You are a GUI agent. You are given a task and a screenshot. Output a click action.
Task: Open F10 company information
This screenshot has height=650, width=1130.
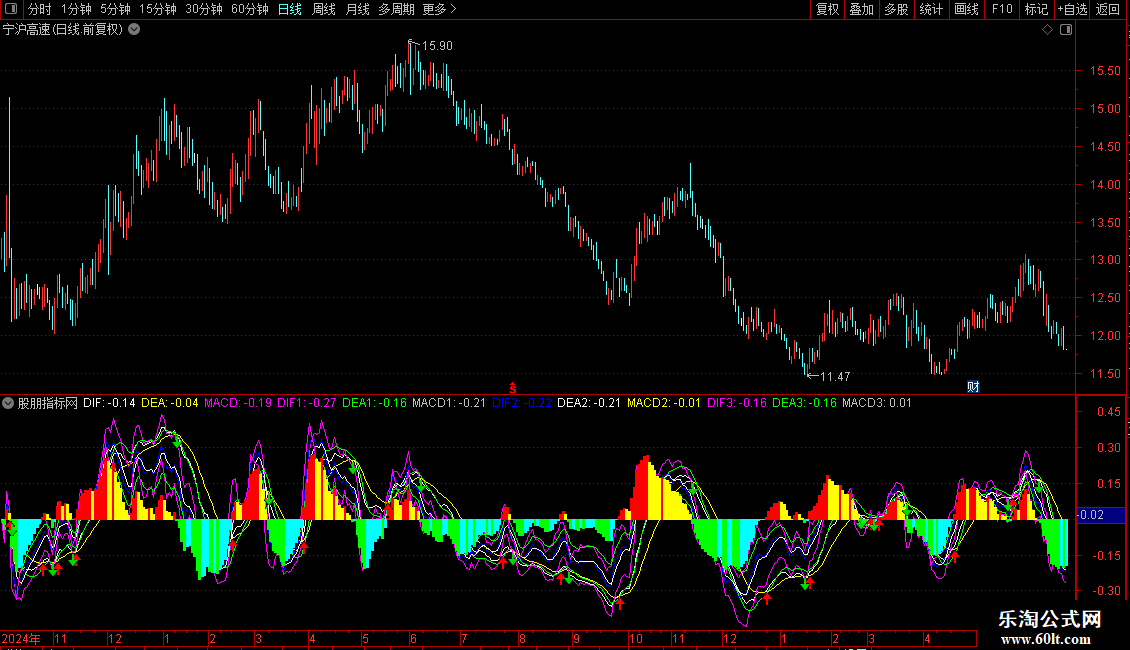point(1002,9)
